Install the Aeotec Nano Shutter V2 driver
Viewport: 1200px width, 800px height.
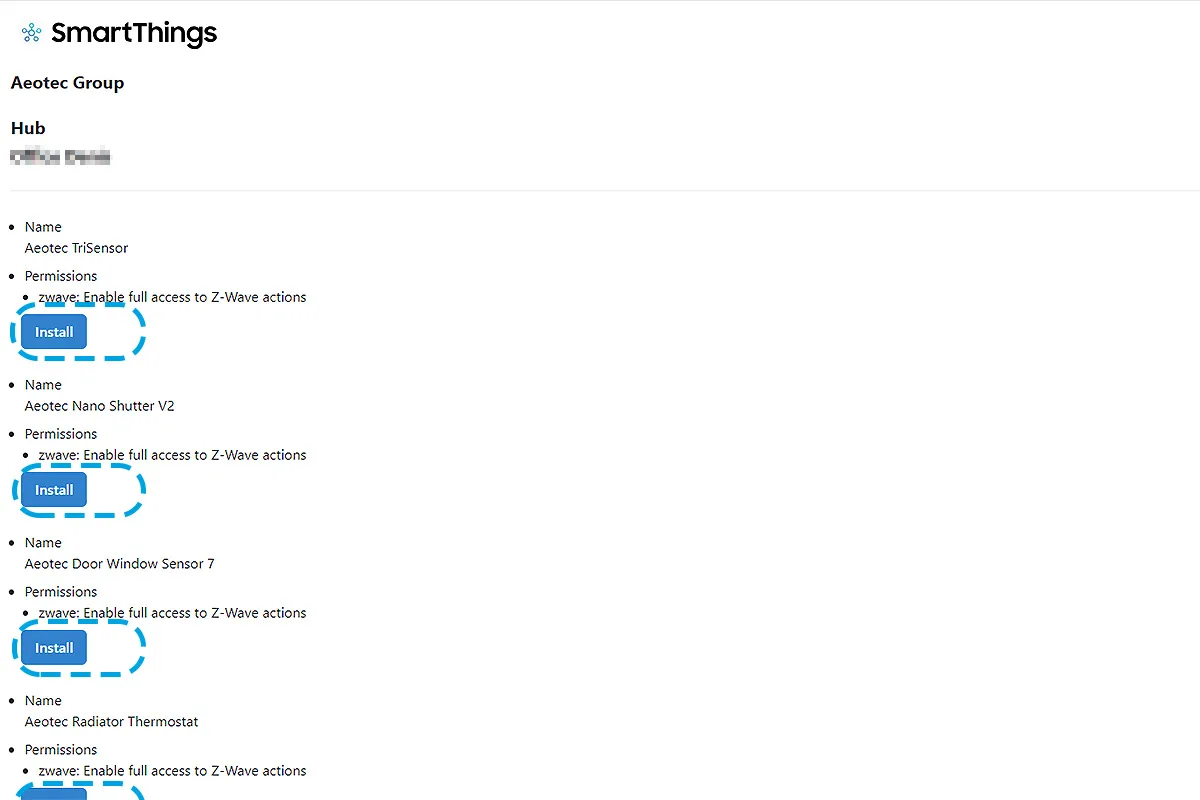pos(53,489)
